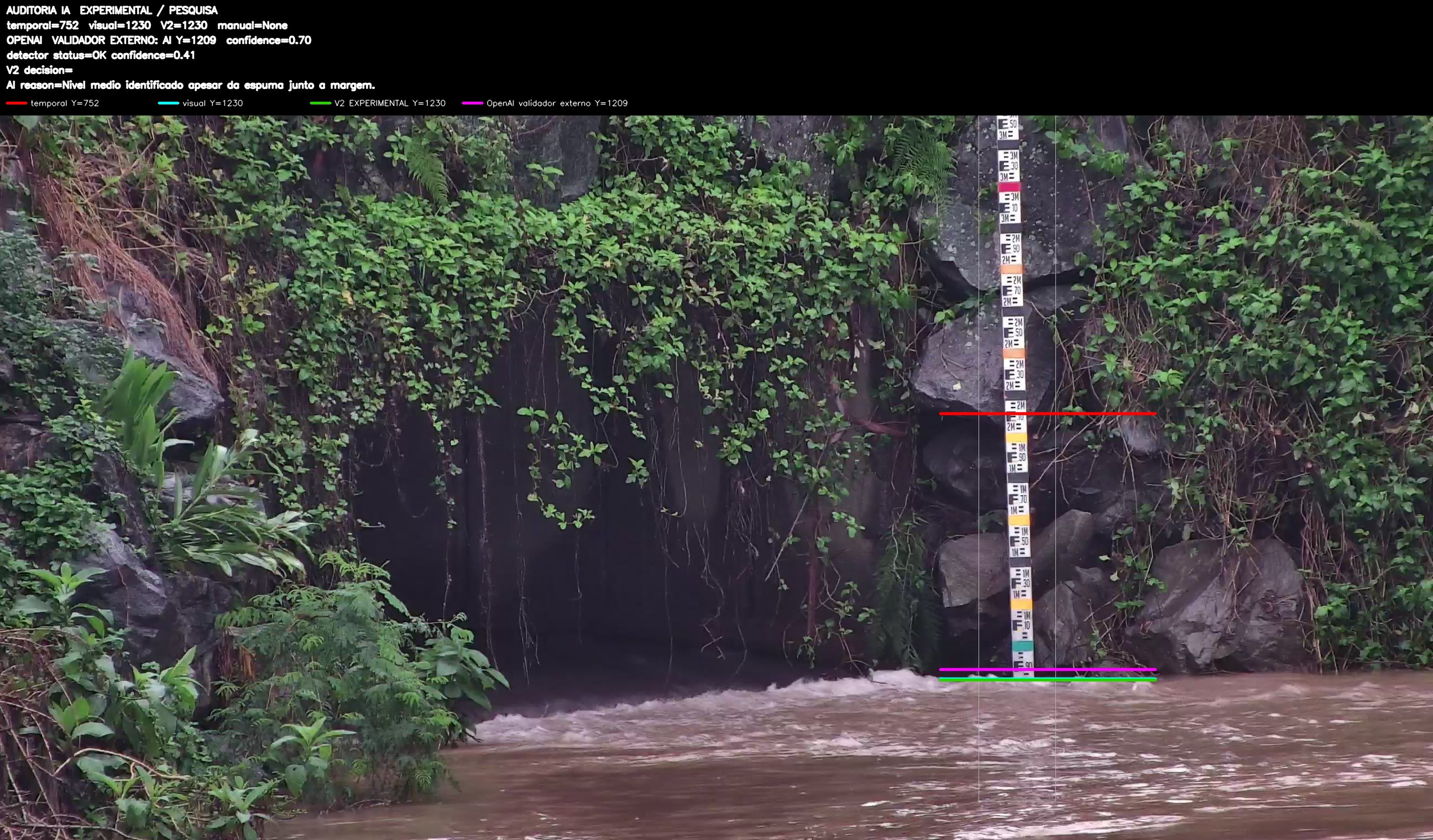Click the legend label "visual Y=1230"
The width and height of the screenshot is (1433, 840).
tap(213, 103)
